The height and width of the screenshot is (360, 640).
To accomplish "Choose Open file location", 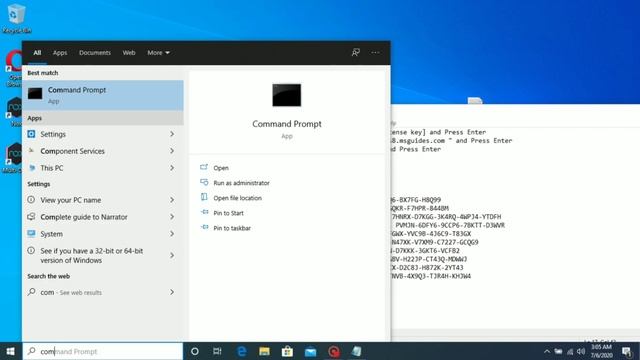I will (x=238, y=198).
